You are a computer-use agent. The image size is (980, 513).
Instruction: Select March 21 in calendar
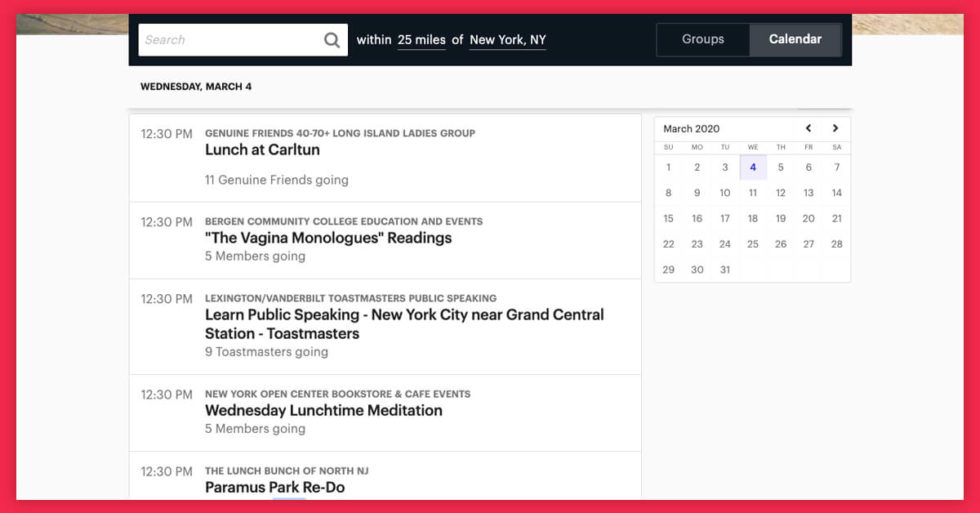[x=837, y=219]
